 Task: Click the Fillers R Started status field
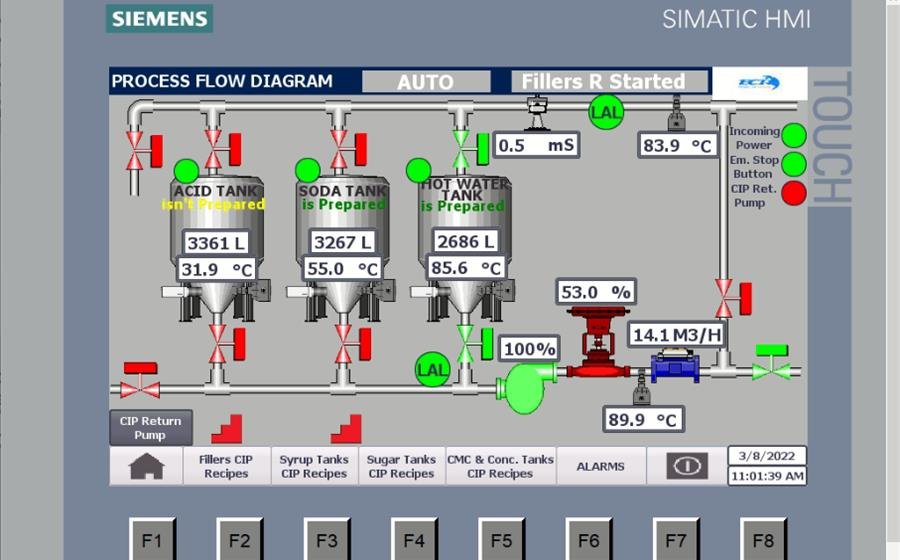[x=609, y=81]
